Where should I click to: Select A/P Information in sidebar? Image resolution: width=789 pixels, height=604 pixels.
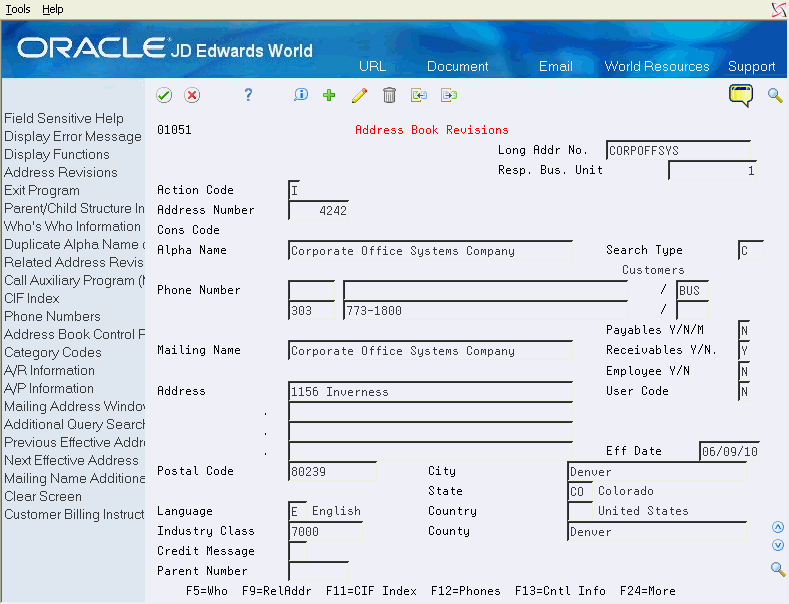point(49,389)
